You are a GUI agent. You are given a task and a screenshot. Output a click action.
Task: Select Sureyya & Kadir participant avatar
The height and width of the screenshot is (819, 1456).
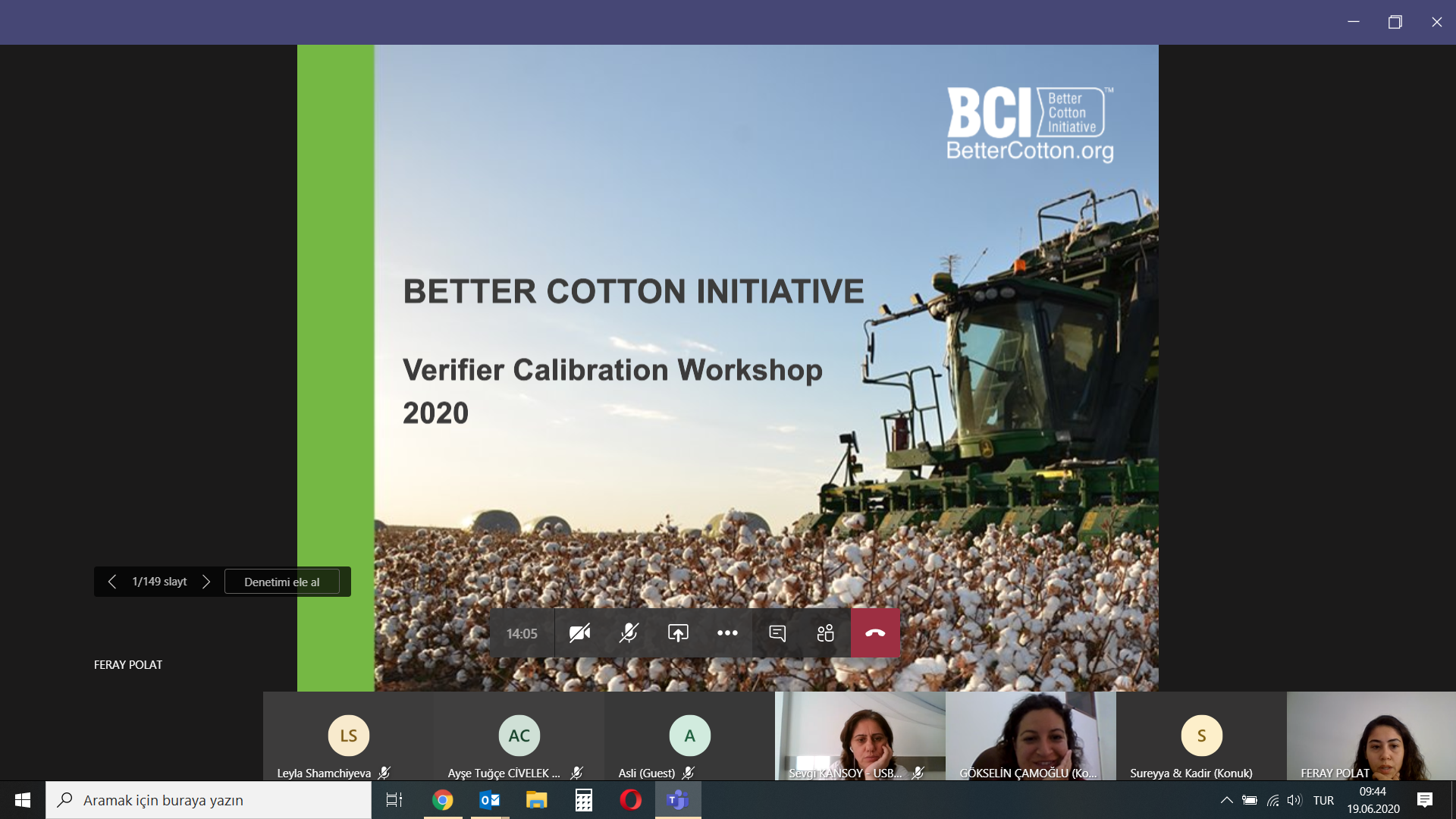(1201, 736)
